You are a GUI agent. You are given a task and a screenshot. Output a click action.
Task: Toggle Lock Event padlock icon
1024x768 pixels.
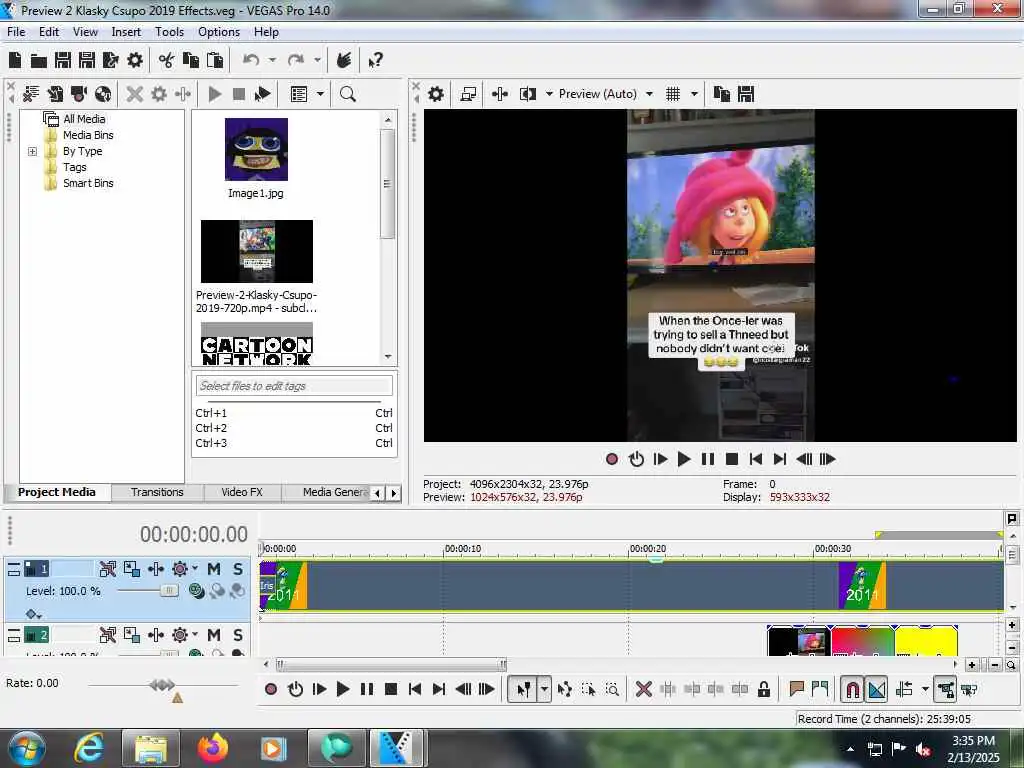pyautogui.click(x=763, y=689)
